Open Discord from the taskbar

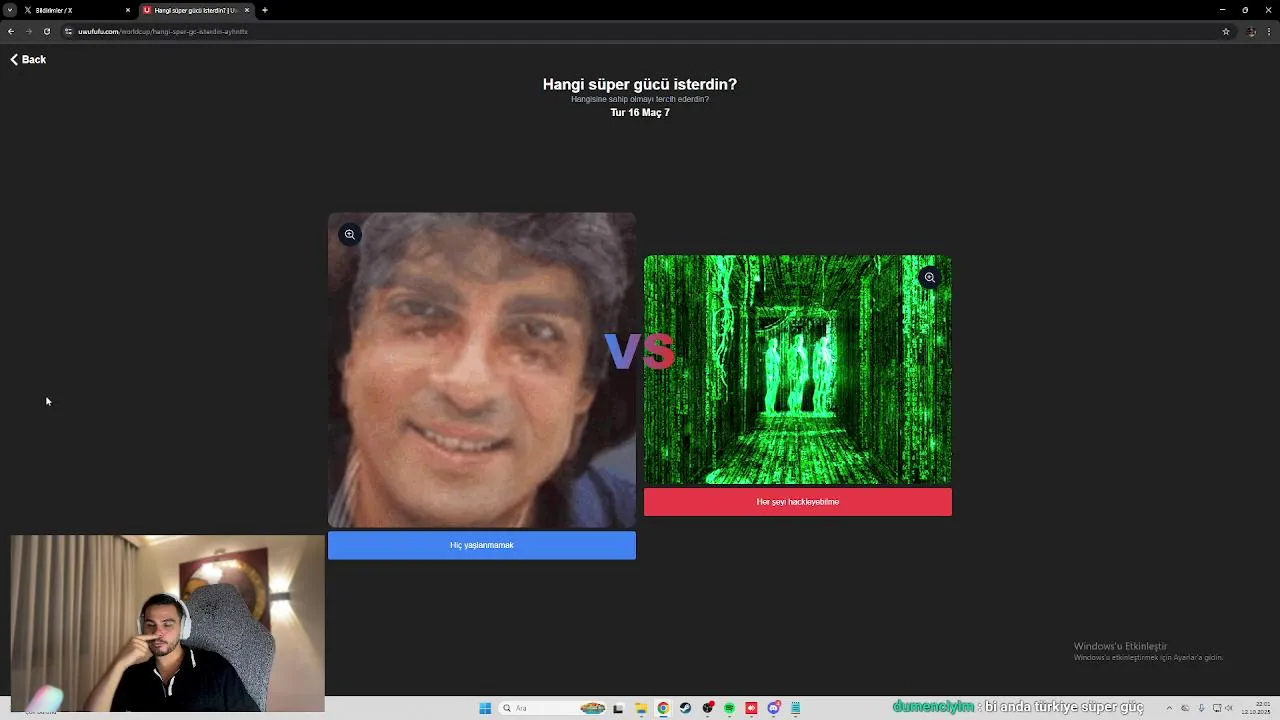click(774, 708)
